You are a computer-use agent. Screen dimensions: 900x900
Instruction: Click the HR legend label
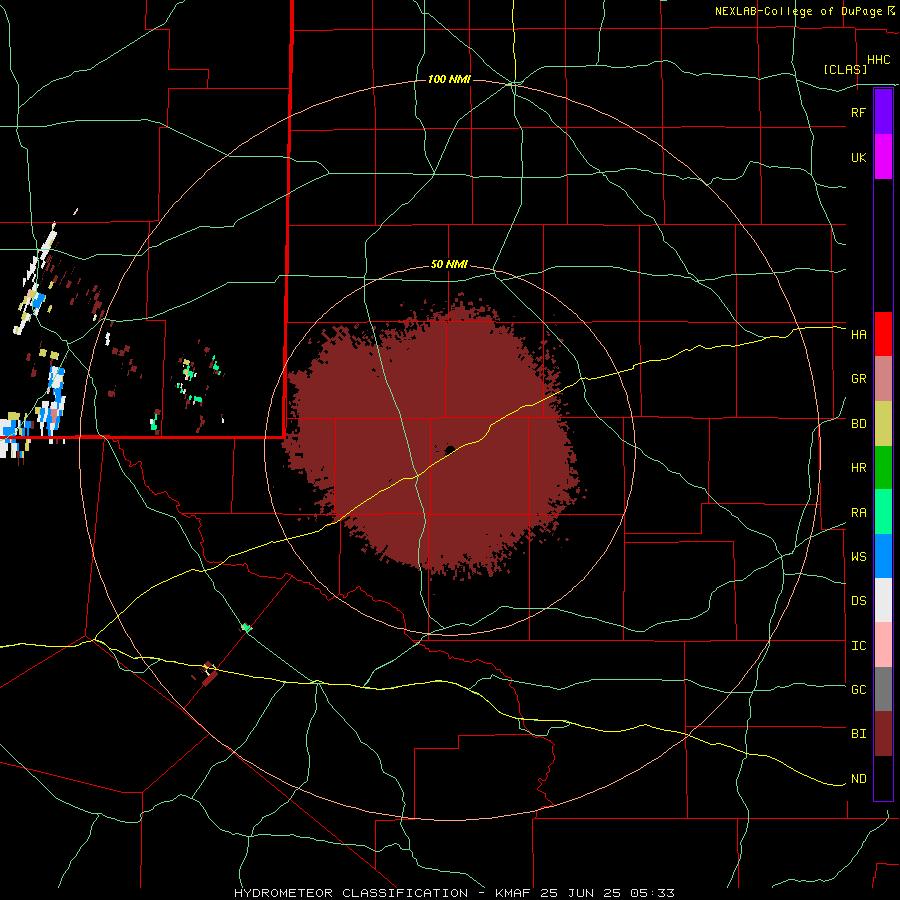(x=858, y=468)
